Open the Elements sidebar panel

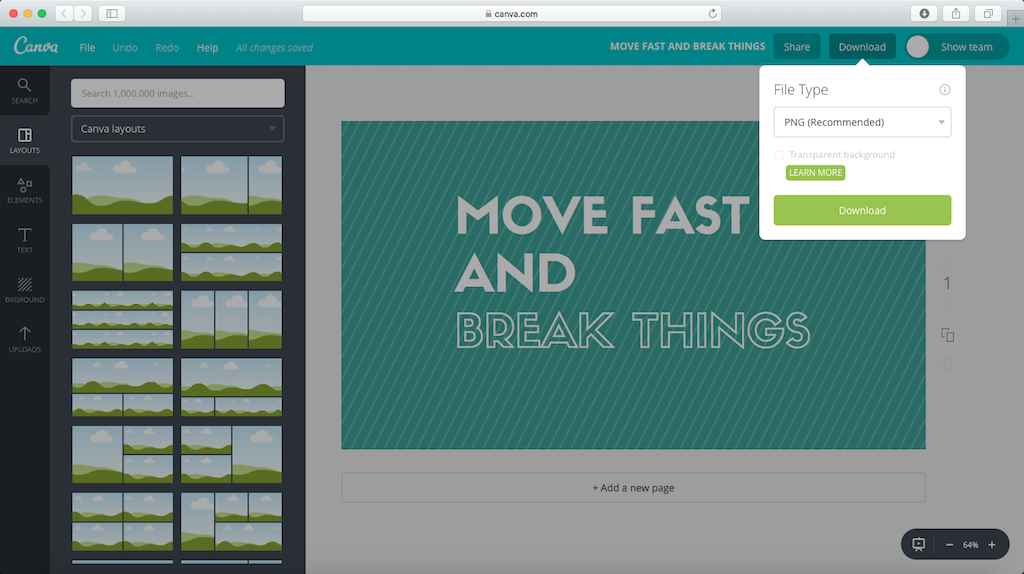[24, 190]
